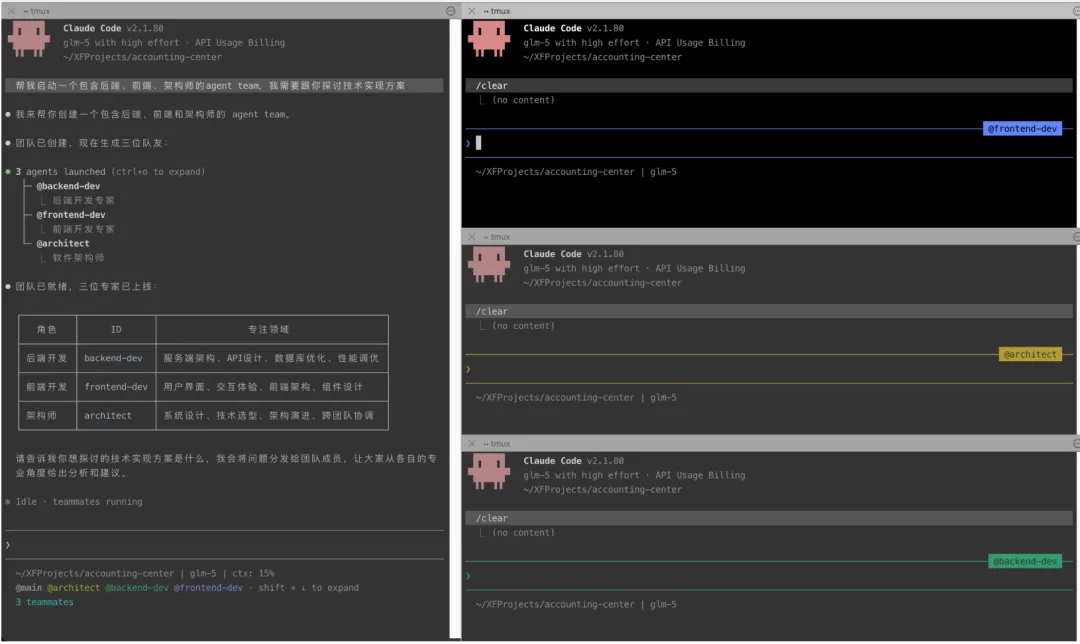The height and width of the screenshot is (644, 1080).
Task: Click the Claude Code mascot in the left main pane
Action: pyautogui.click(x=28, y=39)
